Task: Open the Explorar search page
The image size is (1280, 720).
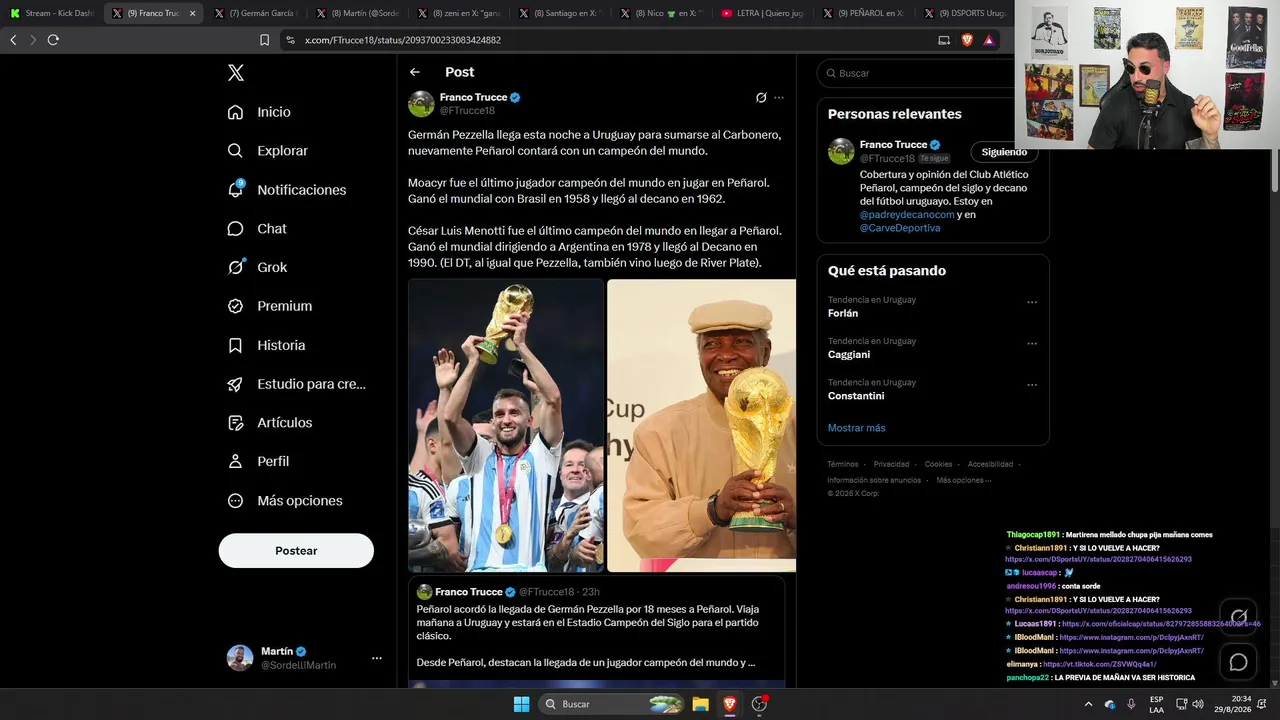Action: coord(267,151)
